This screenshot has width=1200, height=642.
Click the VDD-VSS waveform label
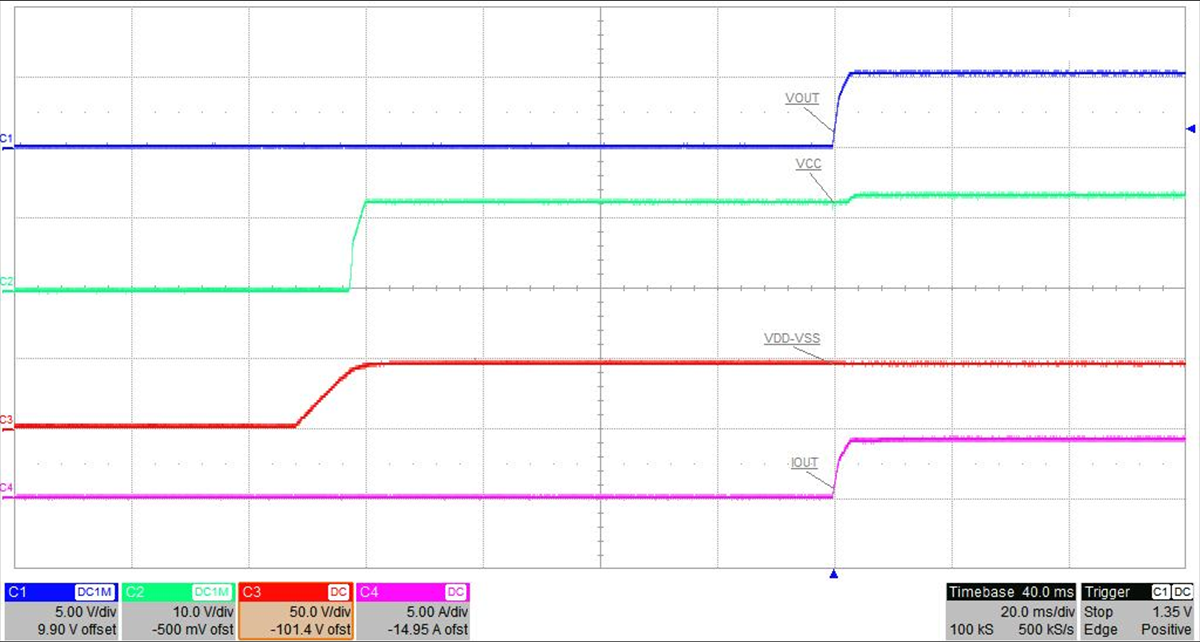(791, 339)
